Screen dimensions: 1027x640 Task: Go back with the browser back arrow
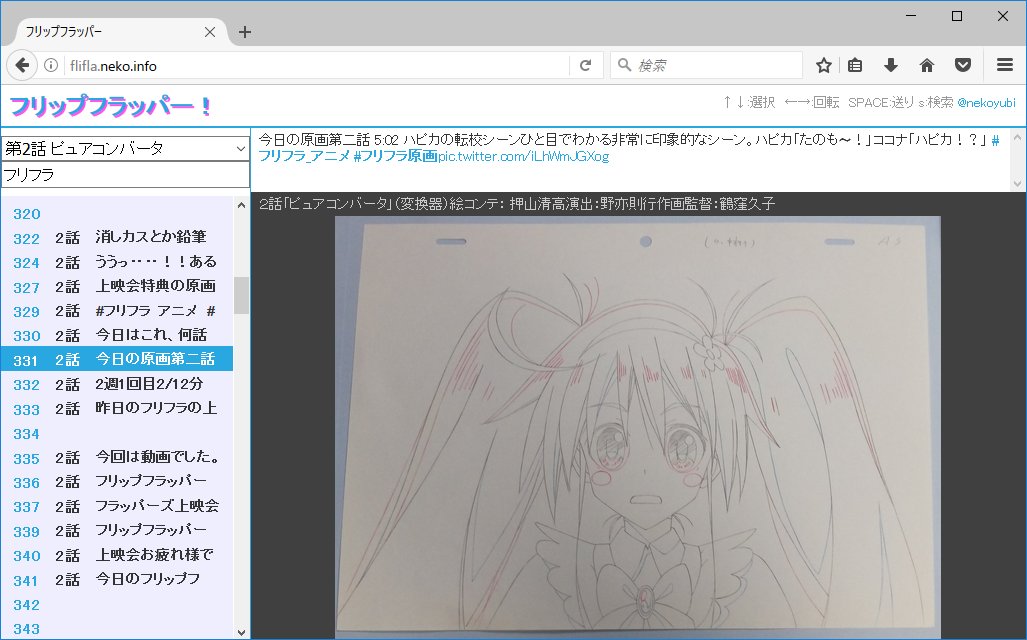coord(22,66)
